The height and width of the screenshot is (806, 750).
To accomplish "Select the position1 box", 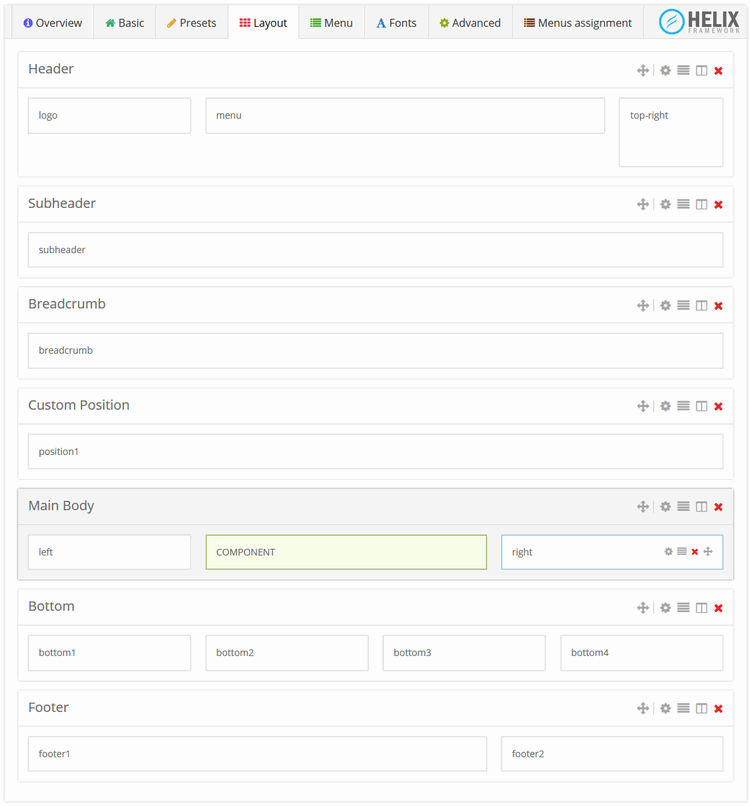I will tap(375, 451).
